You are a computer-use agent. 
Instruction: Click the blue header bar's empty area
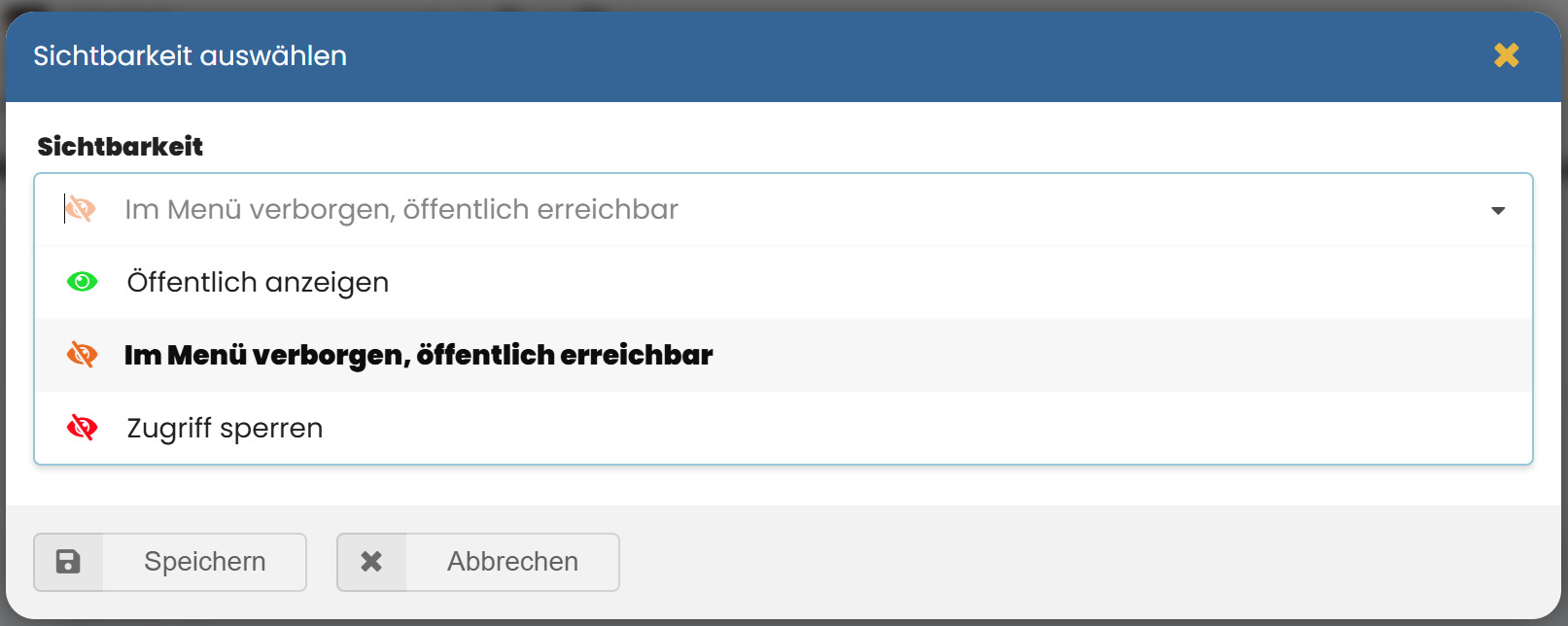[x=875, y=55]
